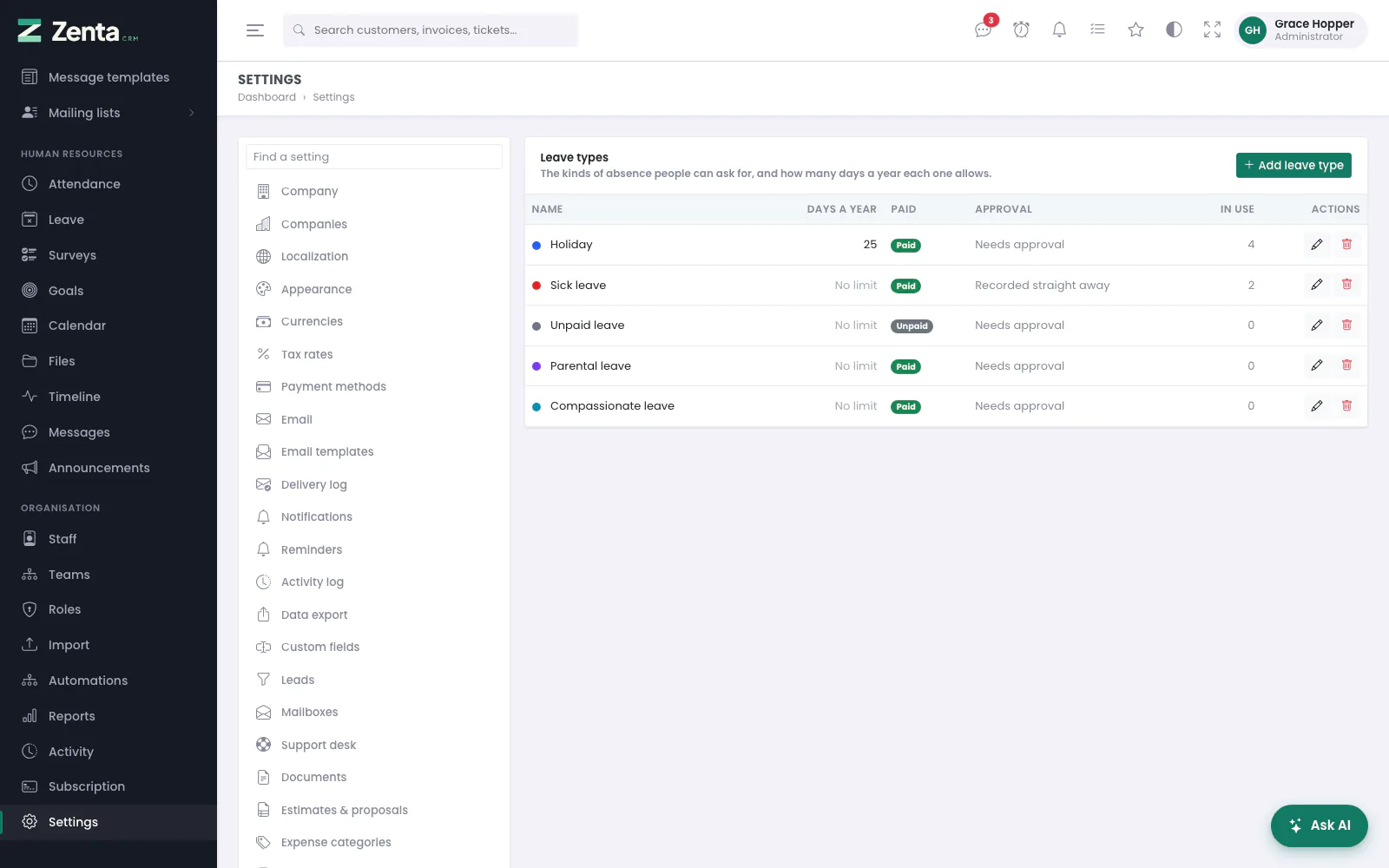Select Email templates settings section
Viewport: 1389px width, 868px height.
[374, 451]
